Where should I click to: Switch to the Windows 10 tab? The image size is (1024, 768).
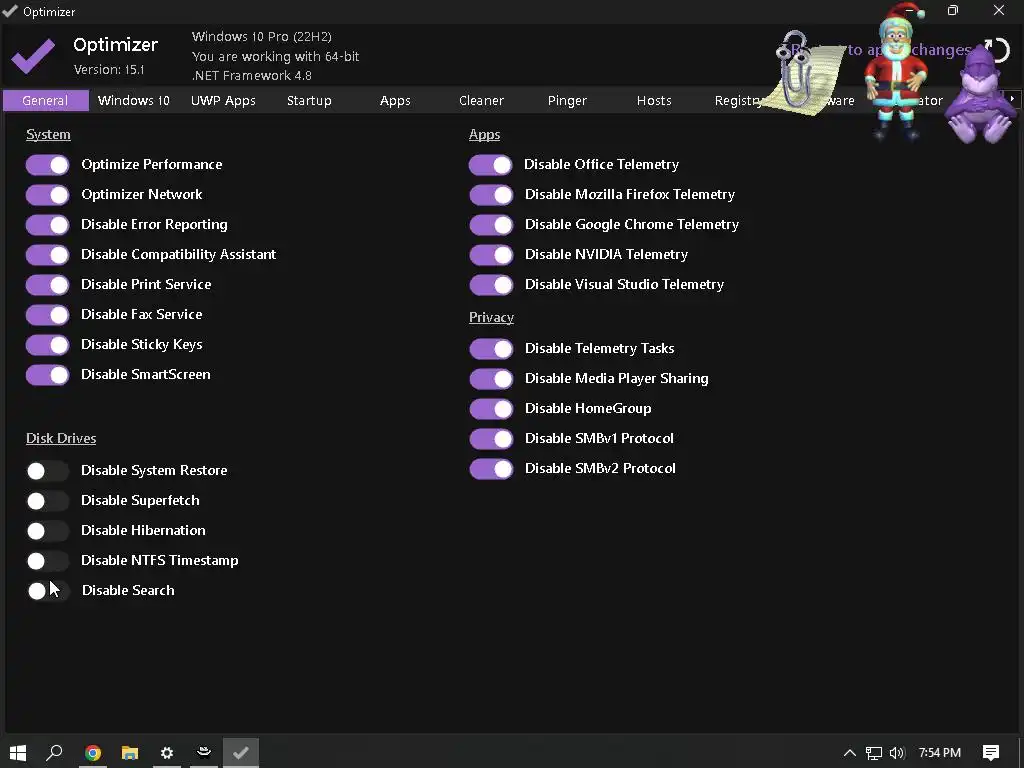pyautogui.click(x=134, y=101)
